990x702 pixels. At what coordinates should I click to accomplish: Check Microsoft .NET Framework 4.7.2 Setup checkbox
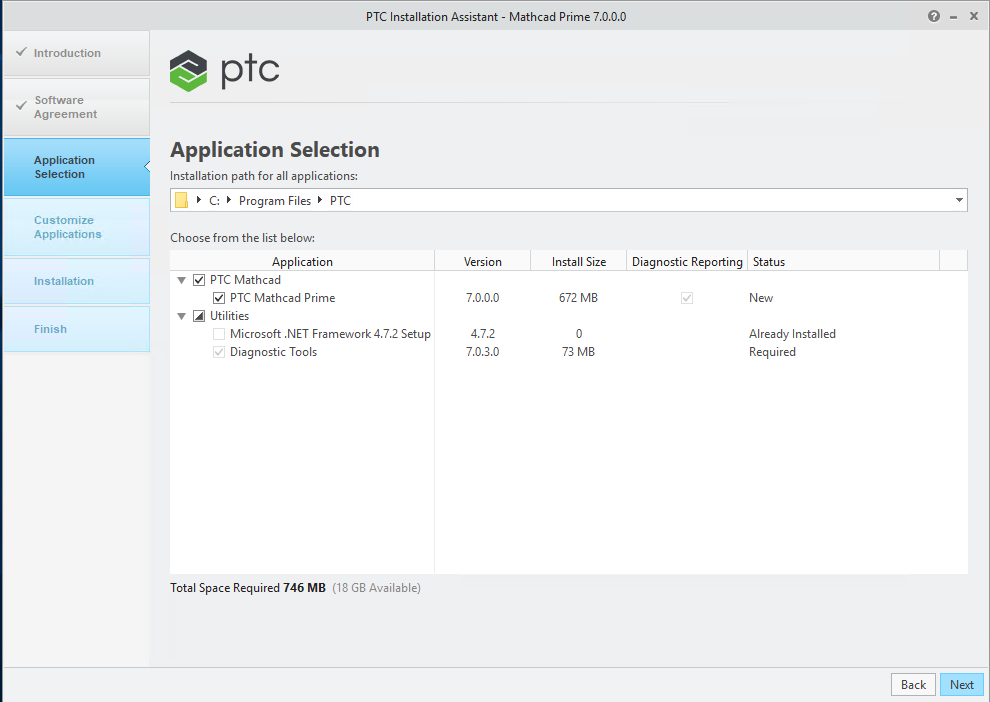219,334
